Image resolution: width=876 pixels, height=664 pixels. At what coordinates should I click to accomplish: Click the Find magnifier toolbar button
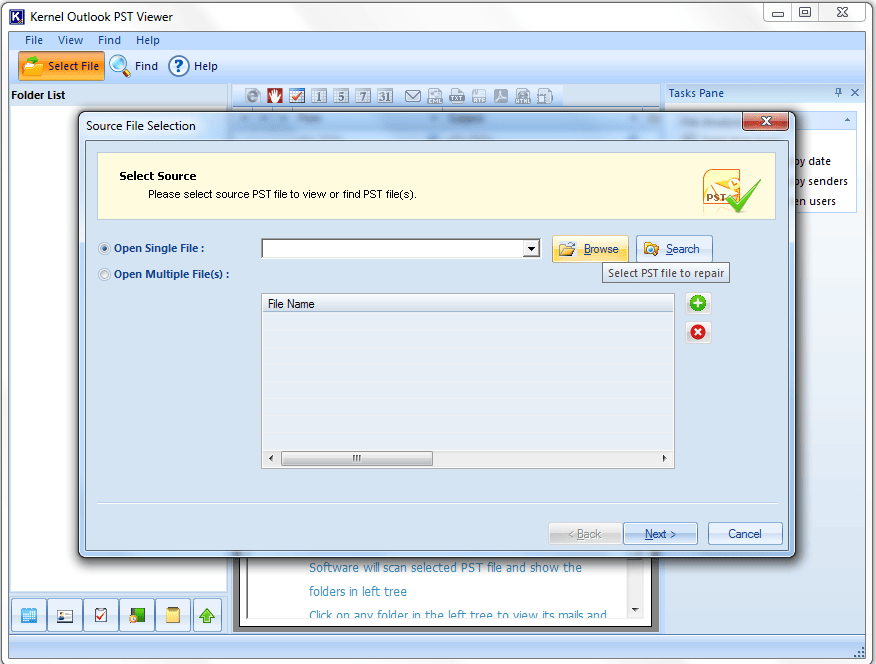pyautogui.click(x=134, y=66)
